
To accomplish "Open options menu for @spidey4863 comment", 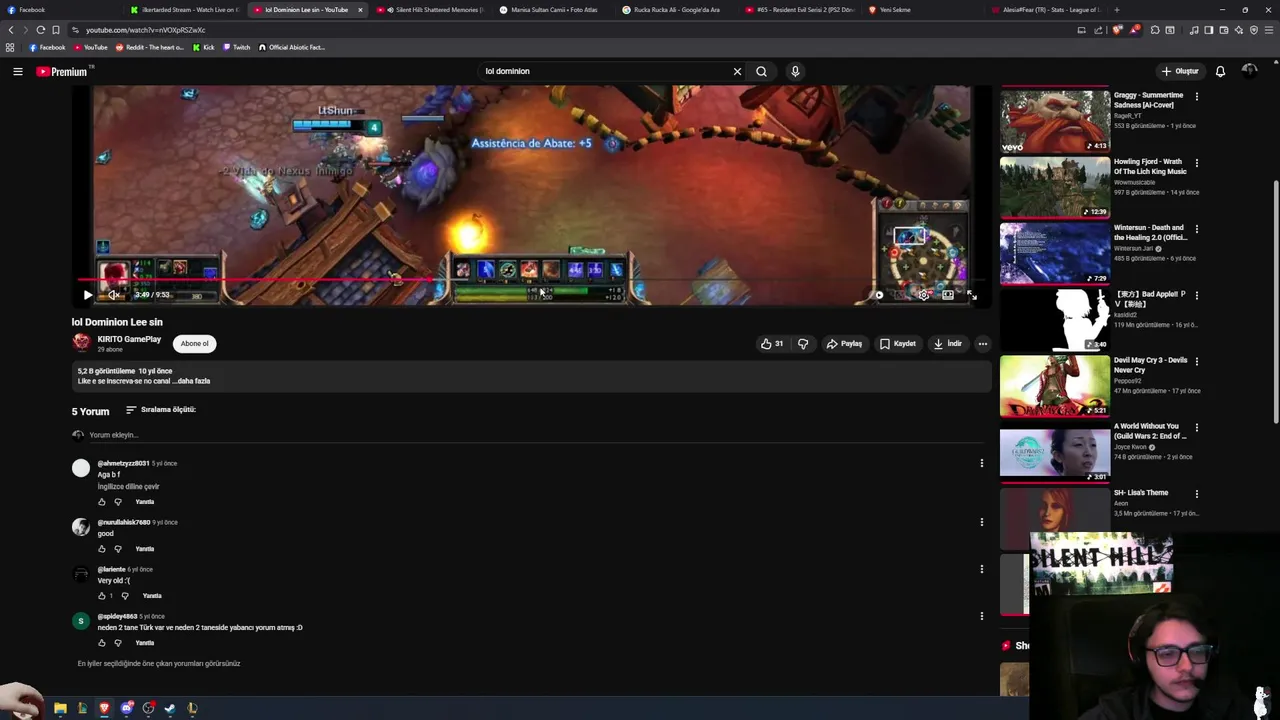I will (x=981, y=616).
